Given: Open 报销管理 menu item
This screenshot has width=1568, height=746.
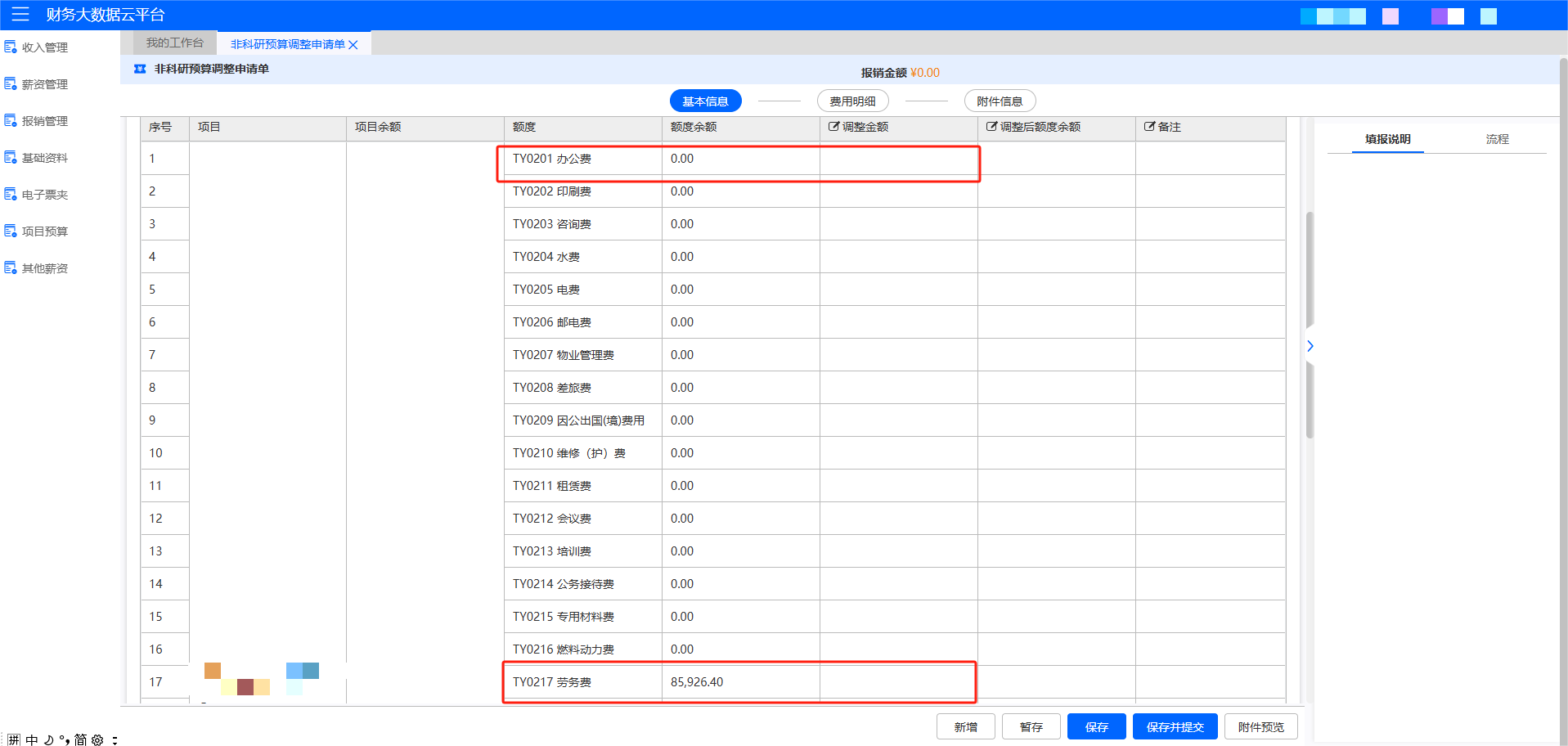Looking at the screenshot, I should point(45,121).
